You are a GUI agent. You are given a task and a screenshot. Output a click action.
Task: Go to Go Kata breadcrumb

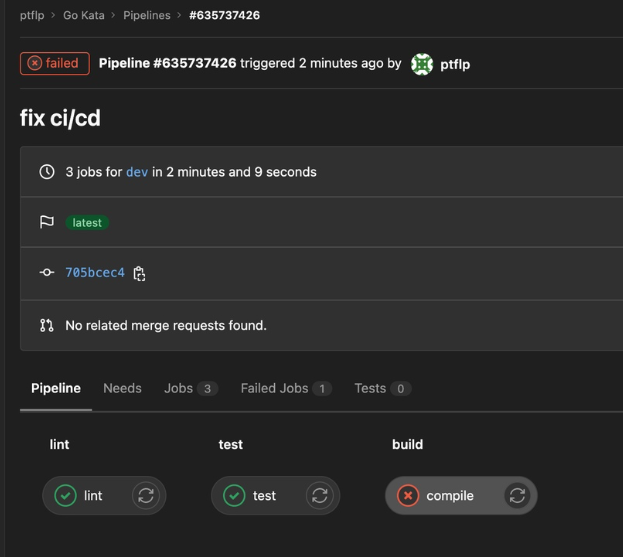[84, 15]
